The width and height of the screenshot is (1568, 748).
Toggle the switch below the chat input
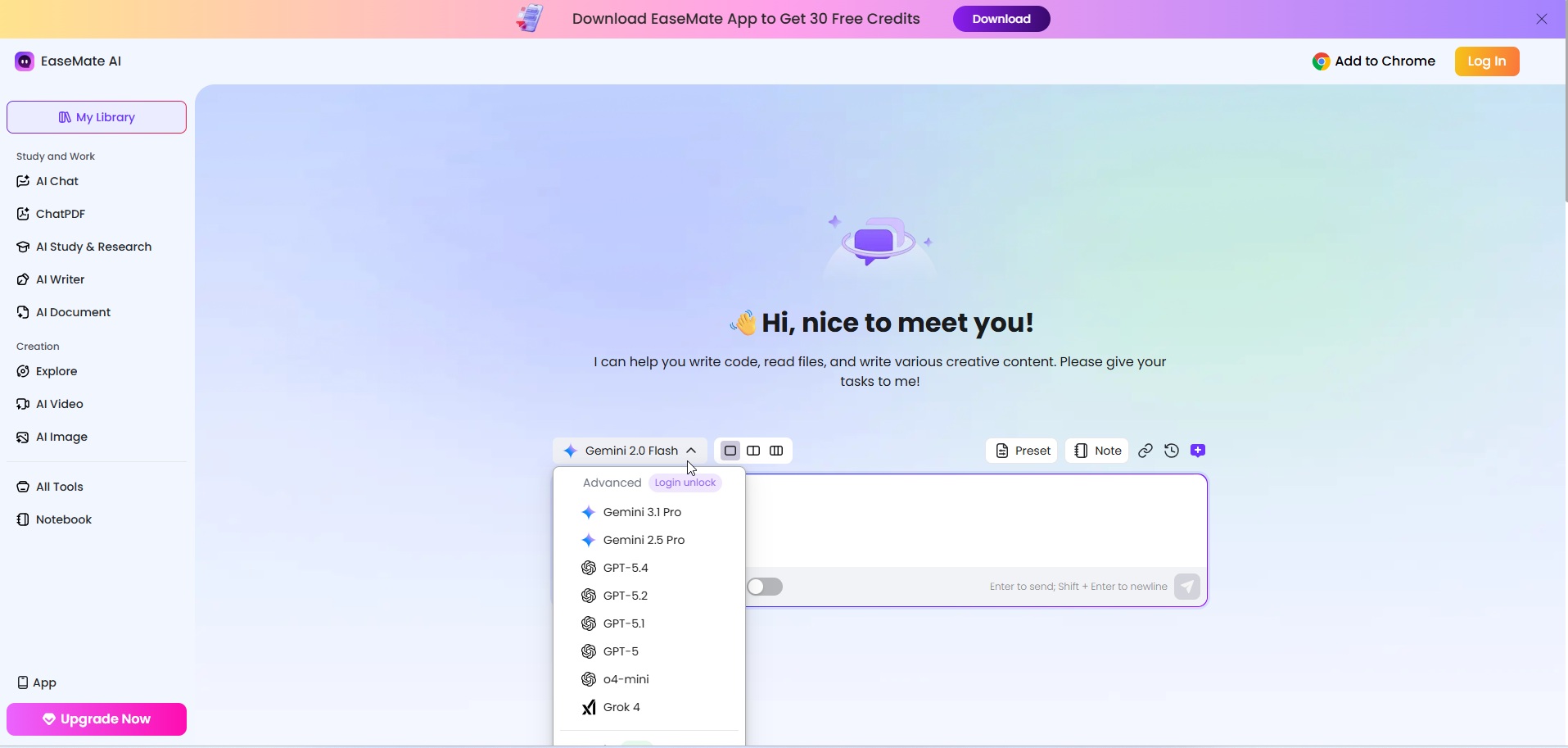[765, 587]
